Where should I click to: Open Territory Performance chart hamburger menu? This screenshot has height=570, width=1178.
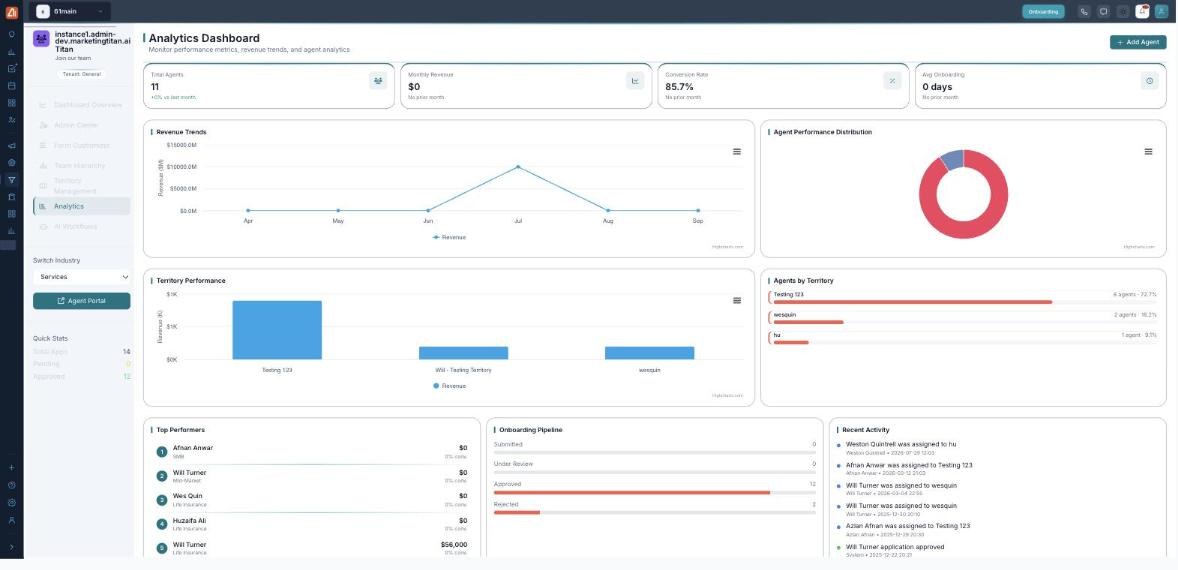point(737,300)
